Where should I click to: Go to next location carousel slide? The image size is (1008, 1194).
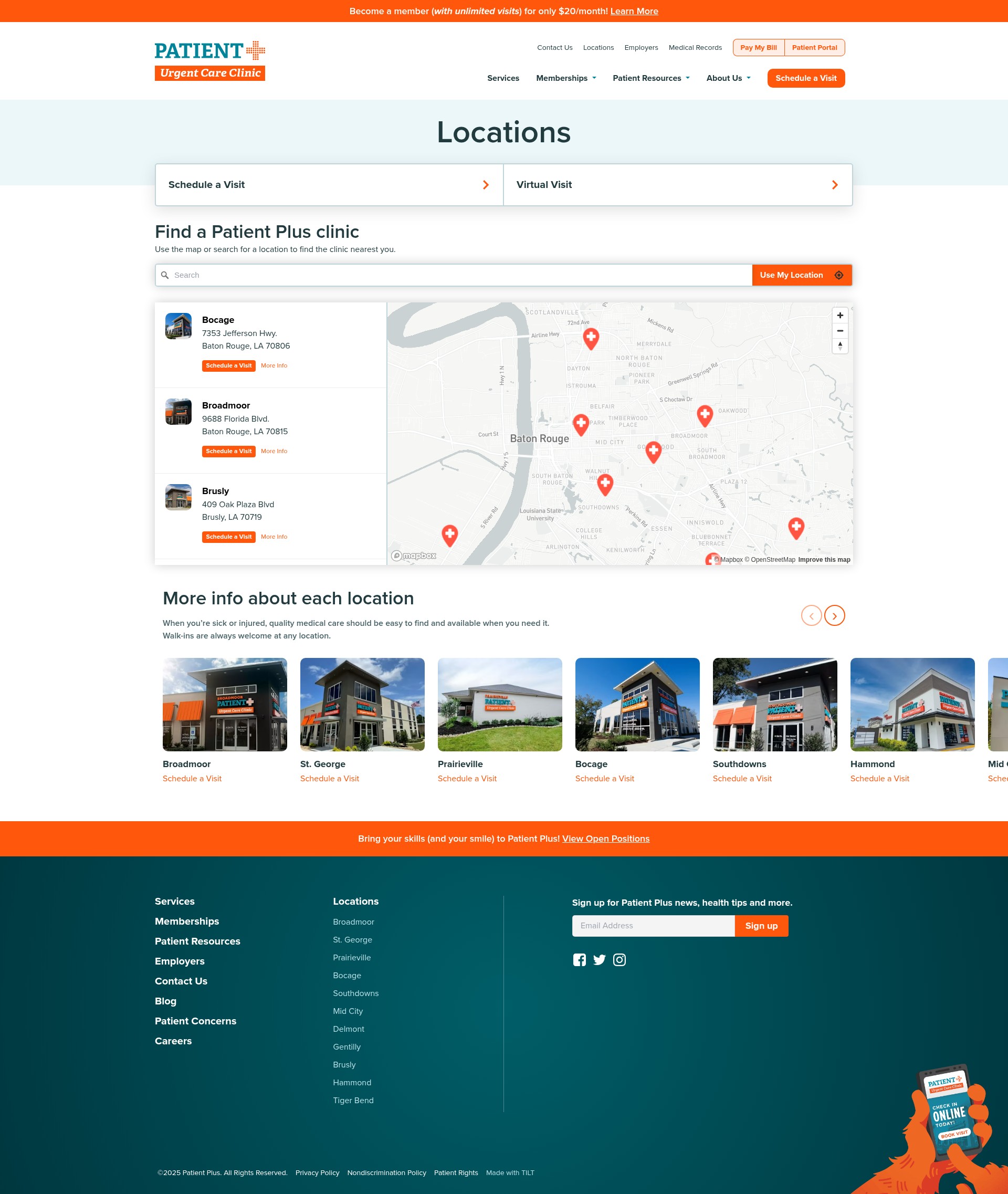(834, 615)
